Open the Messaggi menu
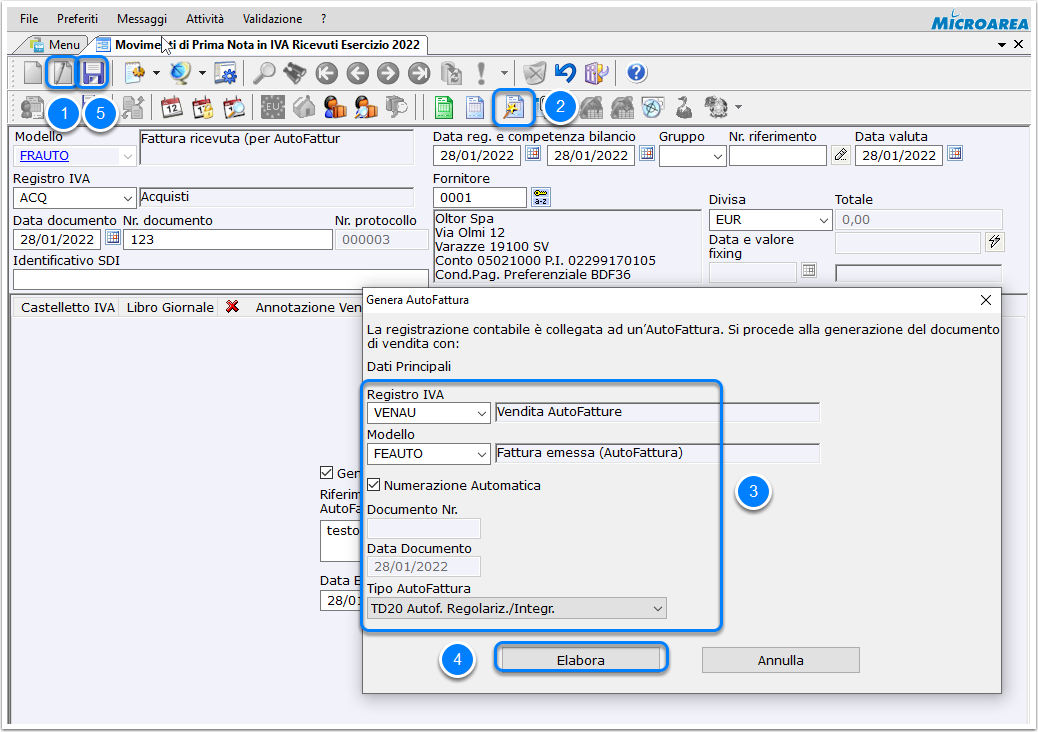The width and height of the screenshot is (1038, 732). pyautogui.click(x=142, y=19)
